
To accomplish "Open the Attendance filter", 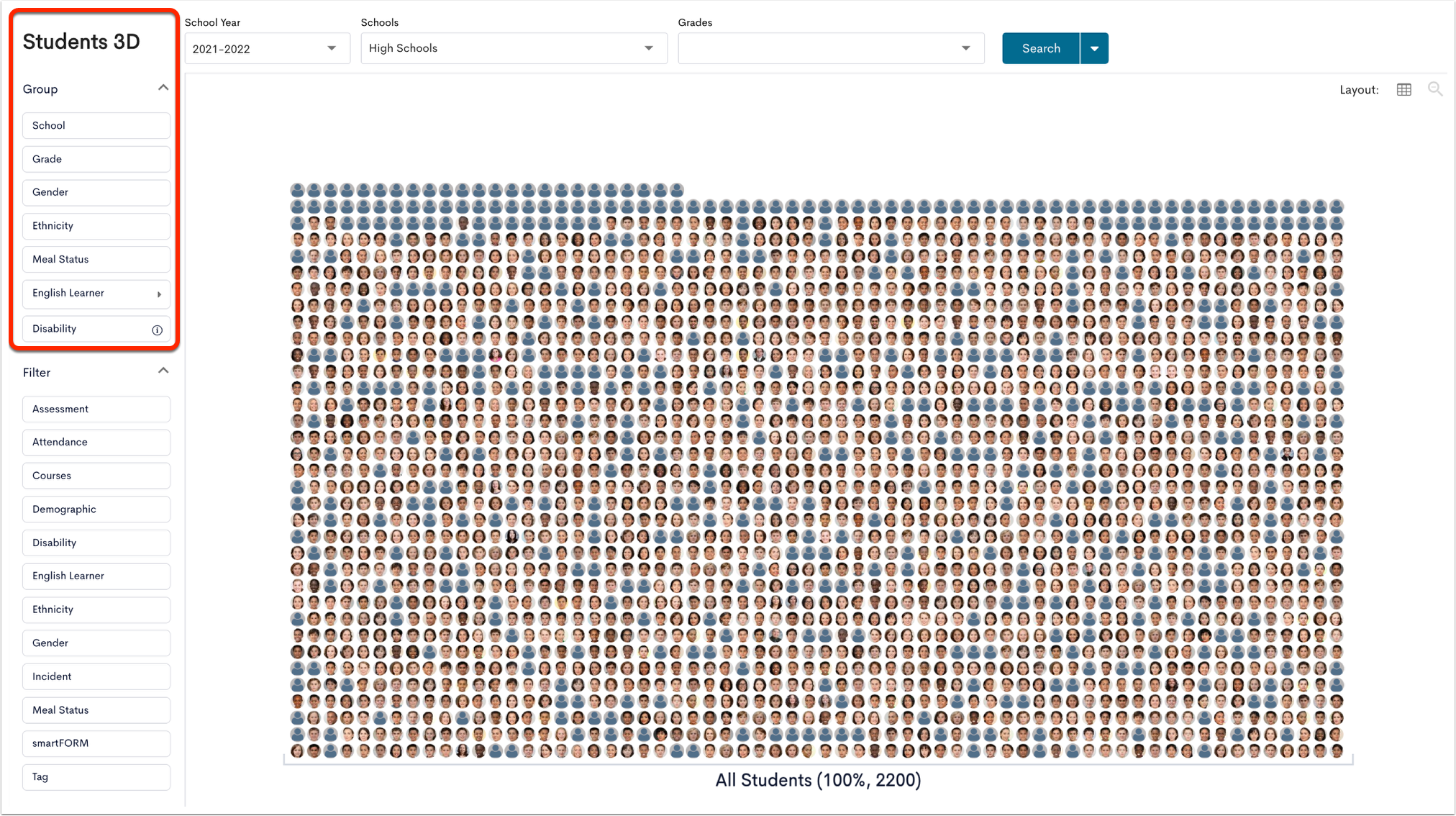I will coord(96,442).
